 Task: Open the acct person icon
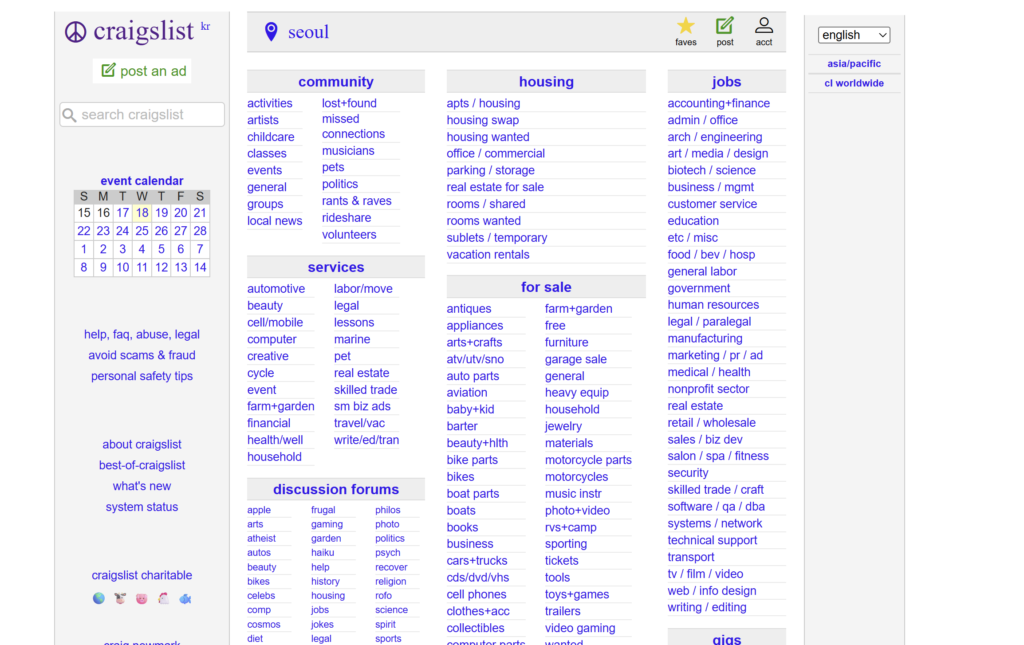[763, 26]
